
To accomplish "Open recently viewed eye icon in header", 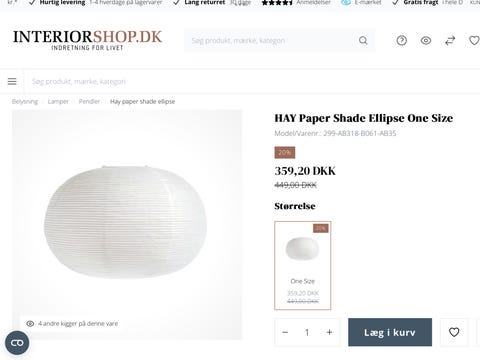I will tap(426, 41).
